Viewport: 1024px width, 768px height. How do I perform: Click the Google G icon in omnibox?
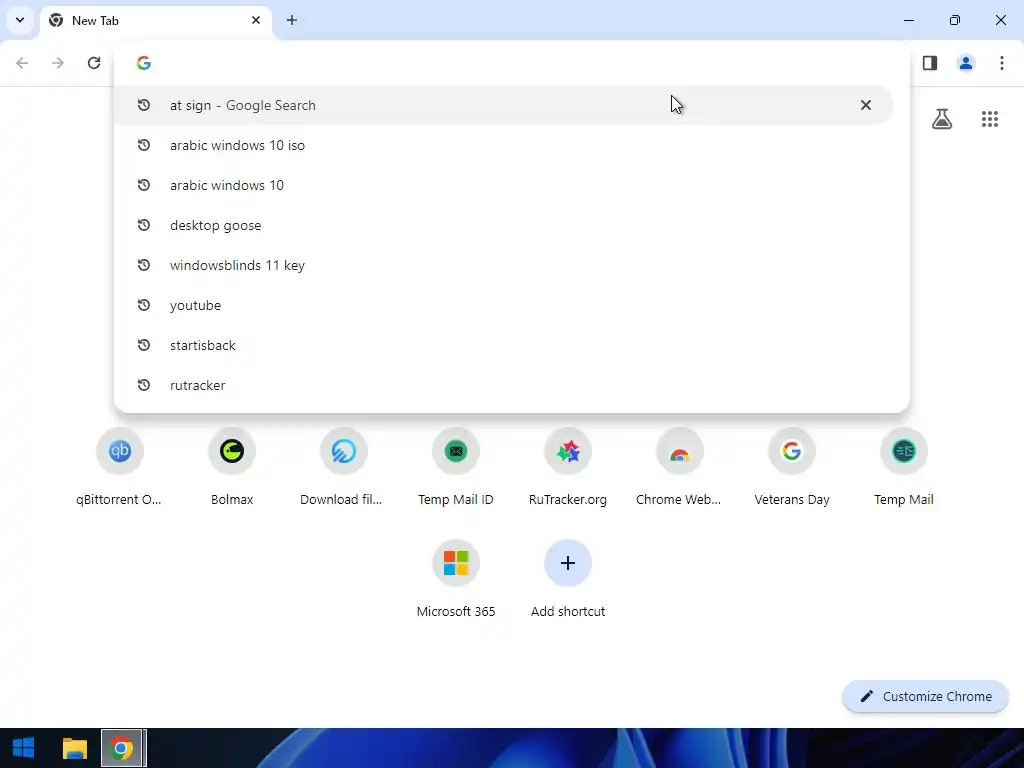(144, 63)
